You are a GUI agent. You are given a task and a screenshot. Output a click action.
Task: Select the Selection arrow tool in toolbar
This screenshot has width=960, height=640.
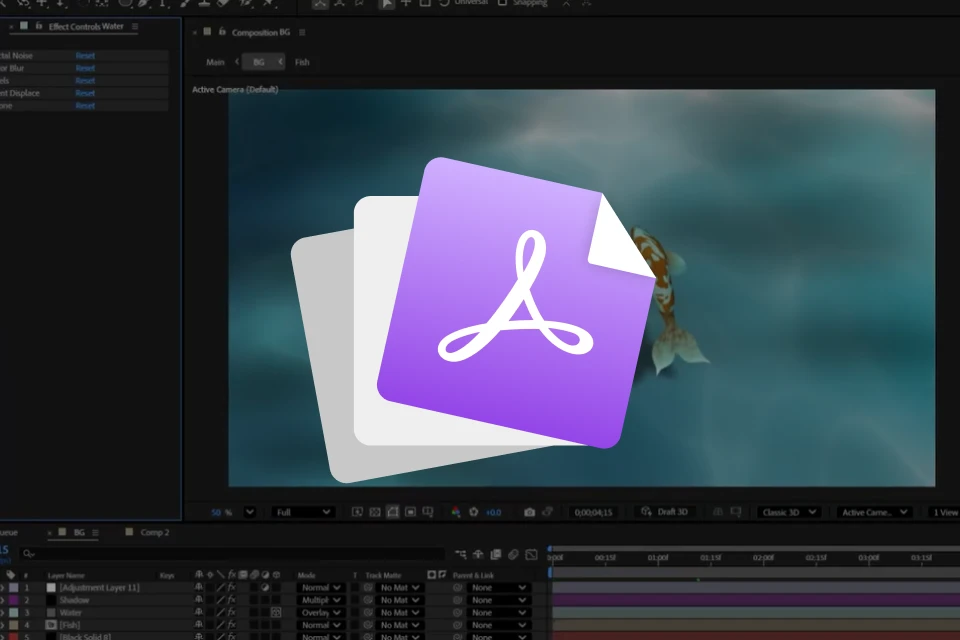386,3
